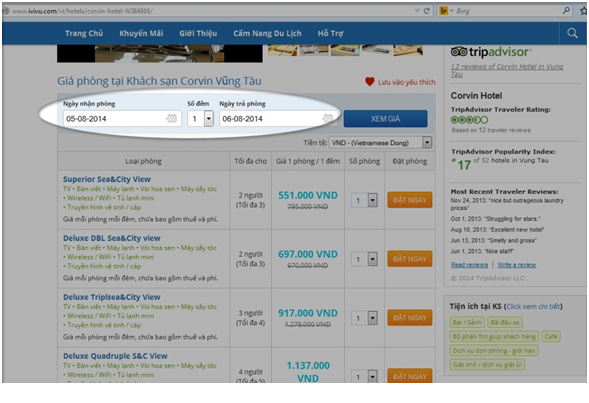Screen dimensions: 589x403
Task: Open check-out date calendar icon
Action: 328,119
